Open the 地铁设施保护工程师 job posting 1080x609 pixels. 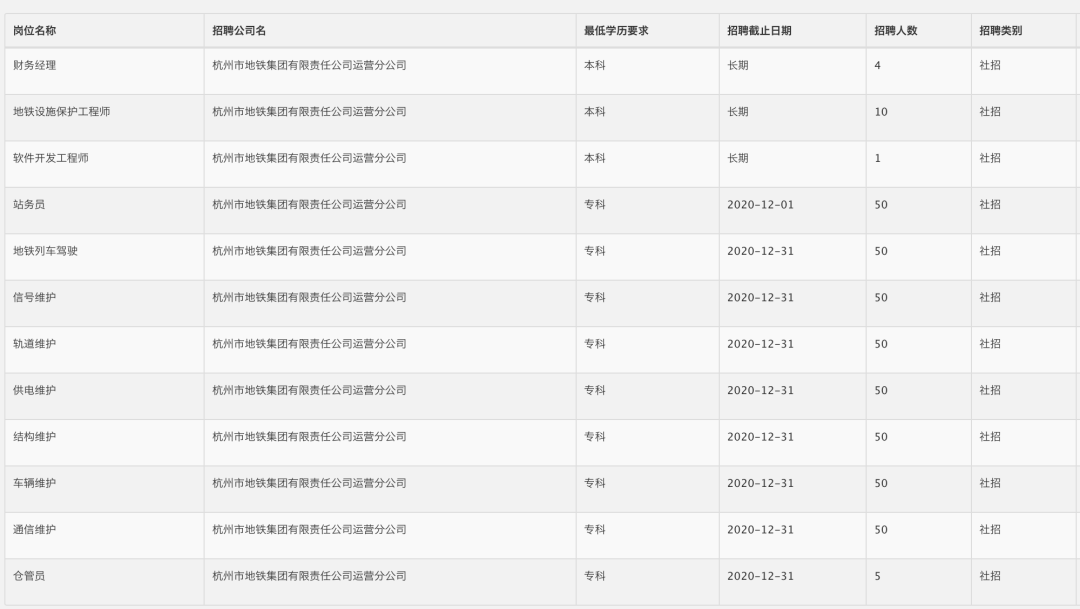click(x=61, y=112)
